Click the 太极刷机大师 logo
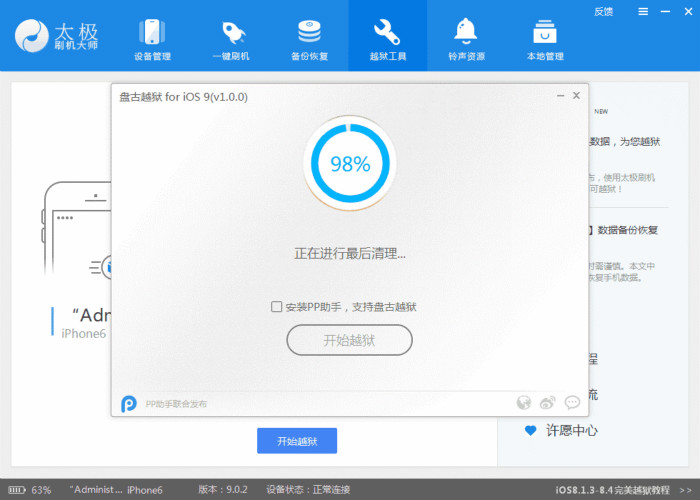This screenshot has height=500, width=700. pyautogui.click(x=56, y=35)
